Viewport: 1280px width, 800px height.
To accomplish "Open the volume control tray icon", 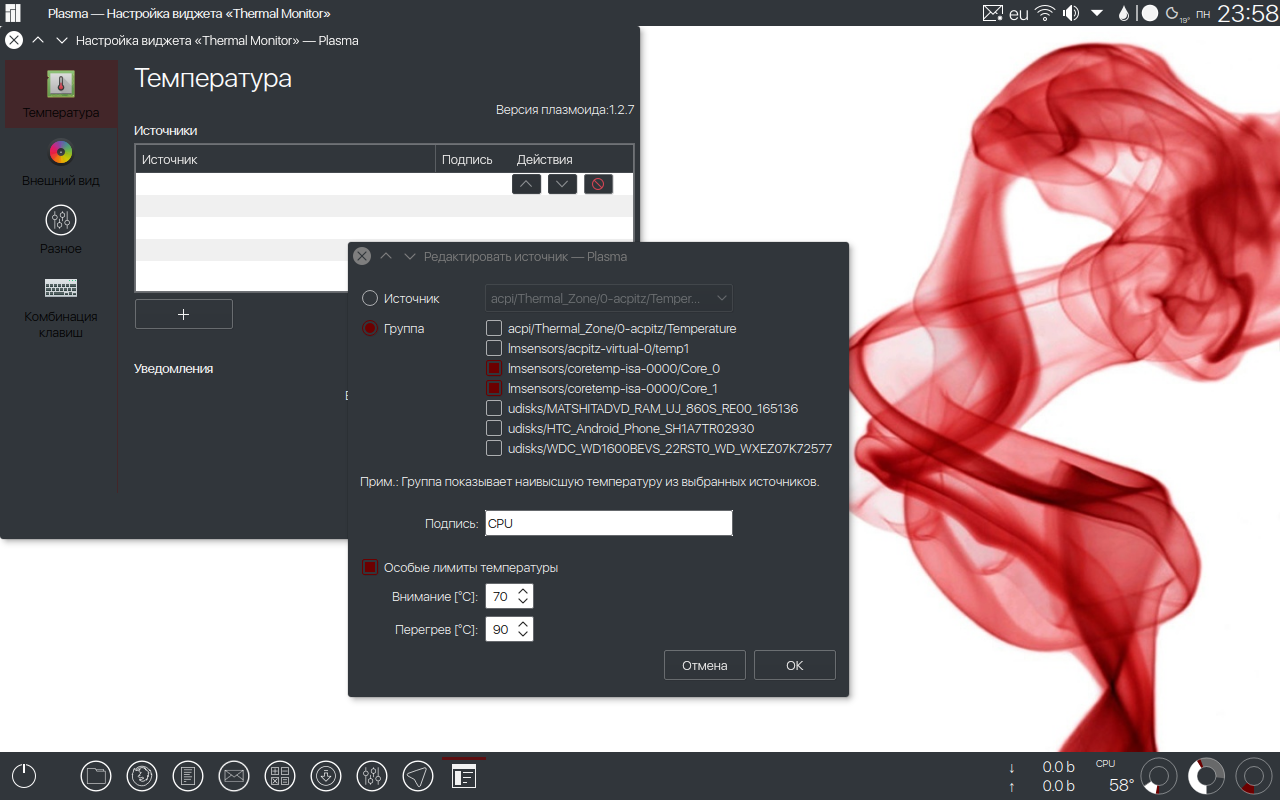I will tap(1071, 13).
